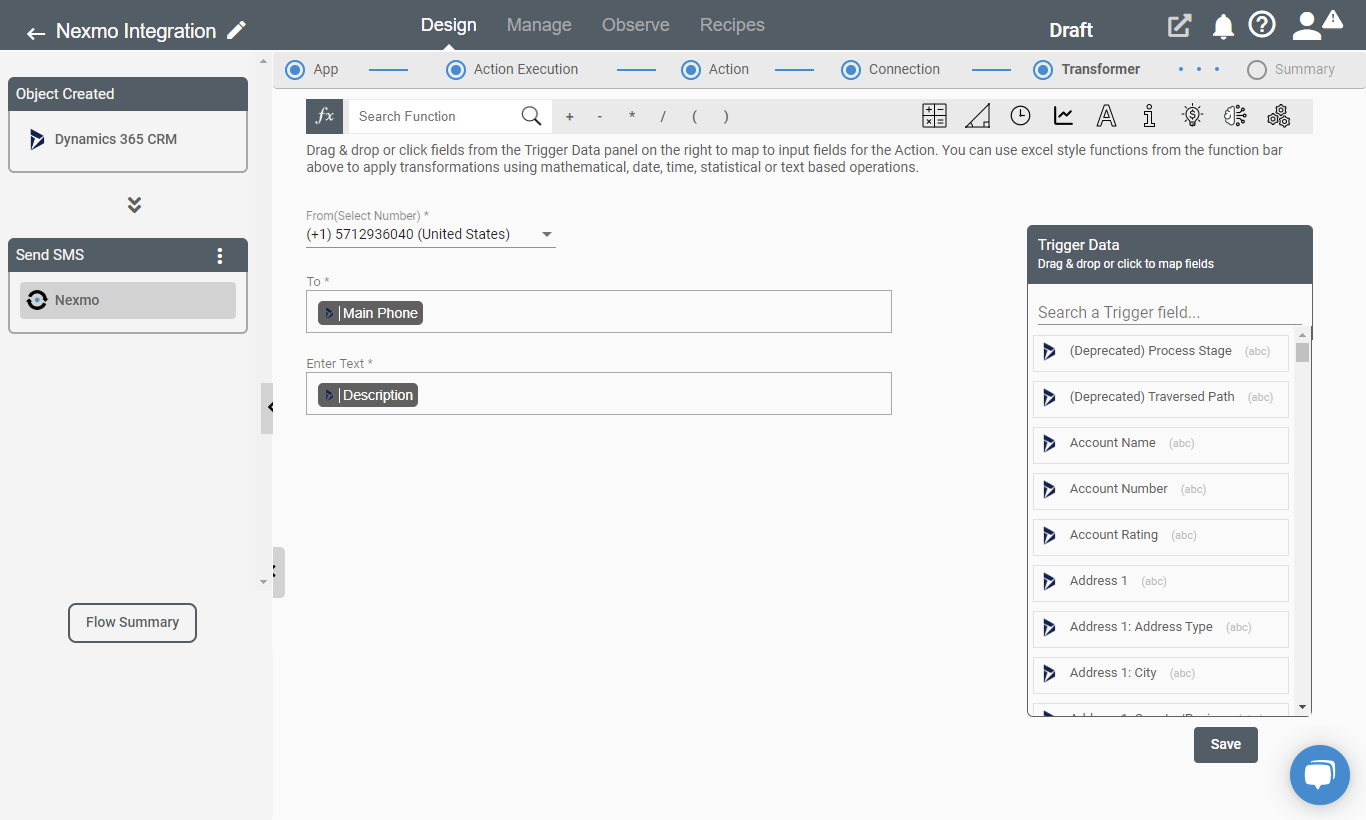This screenshot has height=820, width=1366.
Task: Map the Address 1 trigger field
Action: (x=1161, y=582)
